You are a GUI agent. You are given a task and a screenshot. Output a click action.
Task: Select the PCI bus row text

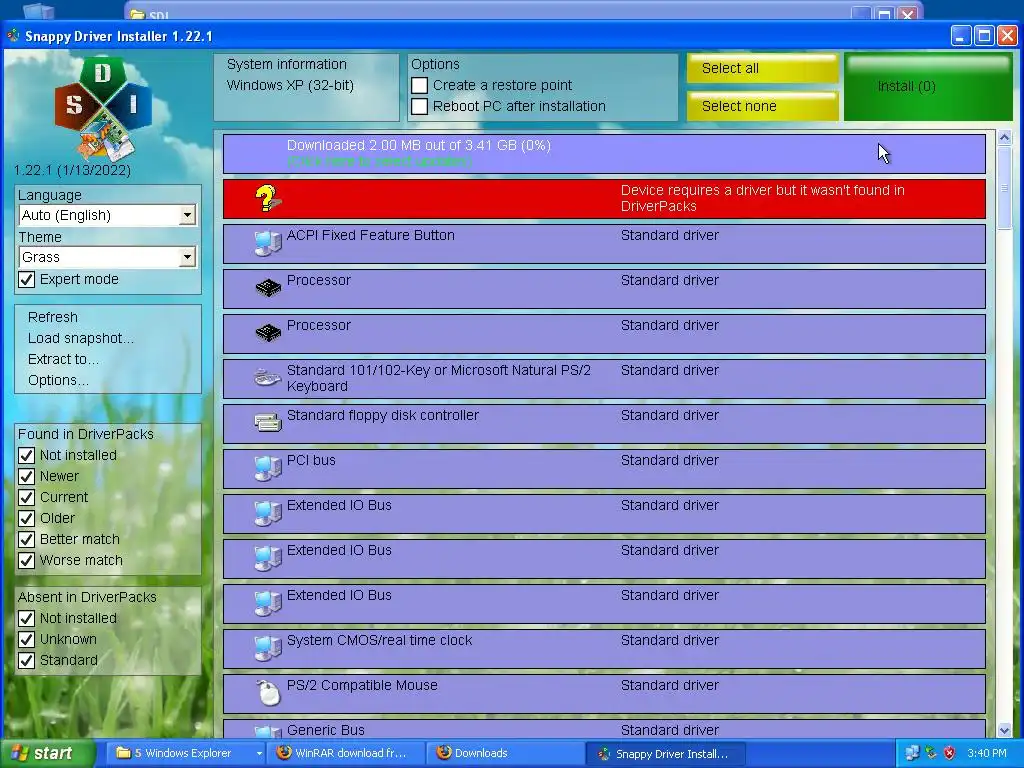pyautogui.click(x=311, y=460)
